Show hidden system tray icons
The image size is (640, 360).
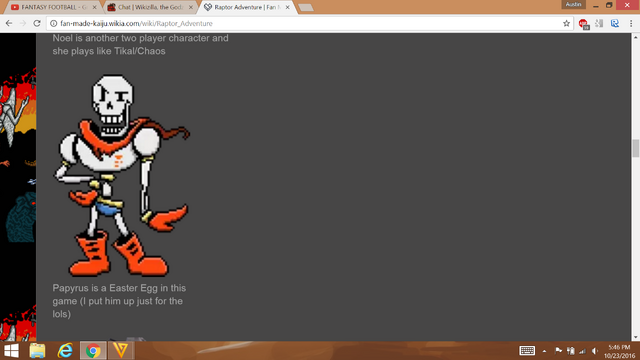[x=544, y=351]
